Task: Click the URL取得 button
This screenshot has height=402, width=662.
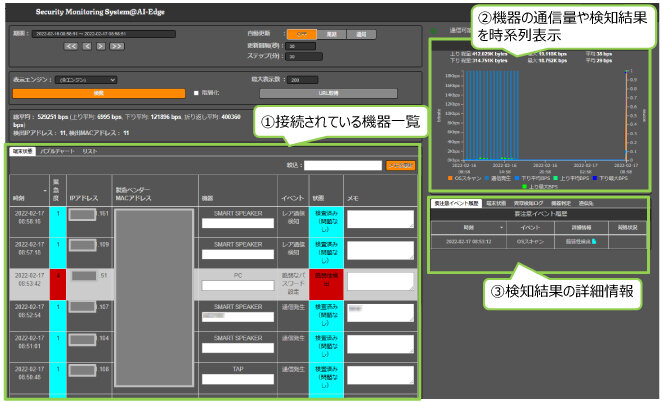Action: (328, 93)
